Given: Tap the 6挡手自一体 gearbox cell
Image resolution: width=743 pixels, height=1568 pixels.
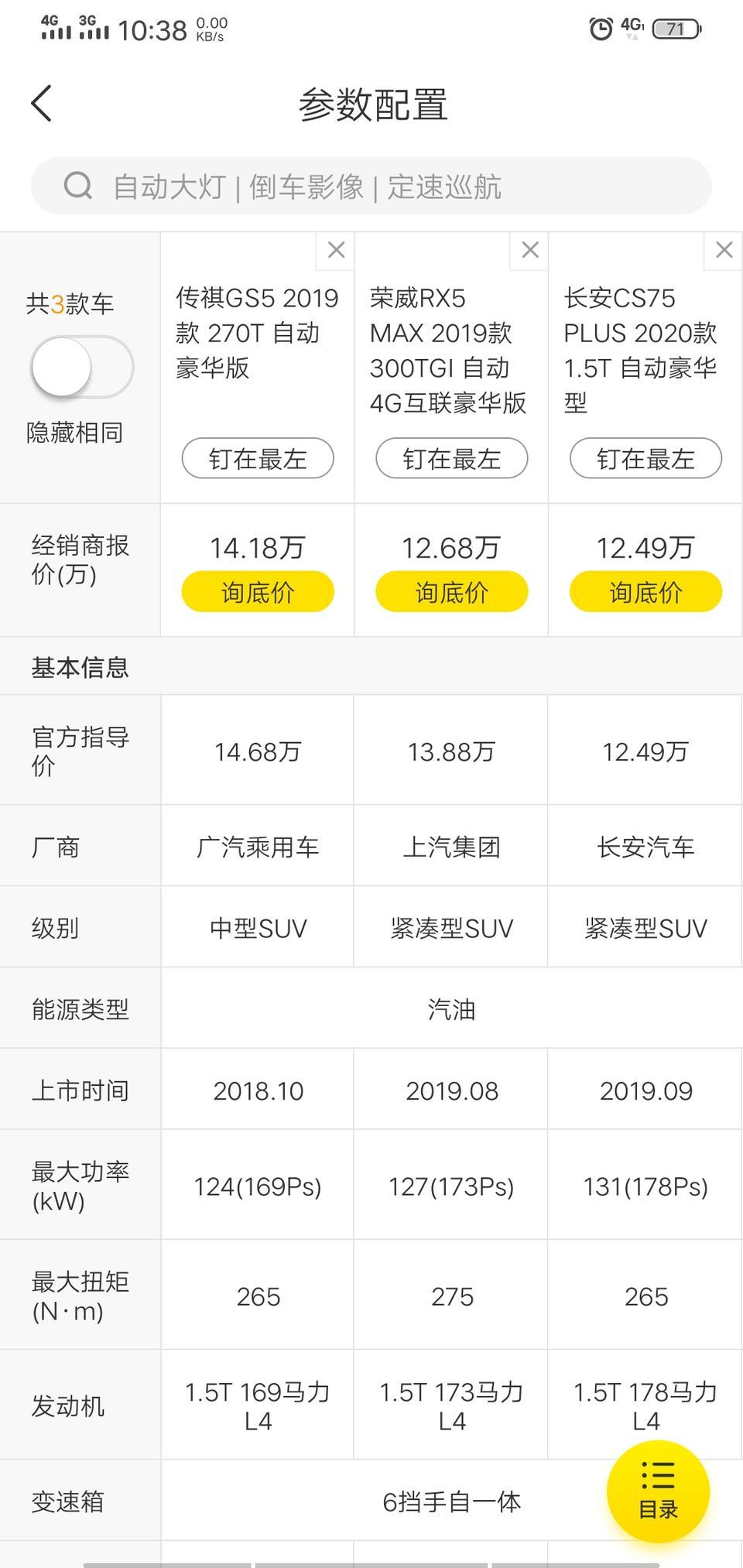Looking at the screenshot, I should point(452,1501).
